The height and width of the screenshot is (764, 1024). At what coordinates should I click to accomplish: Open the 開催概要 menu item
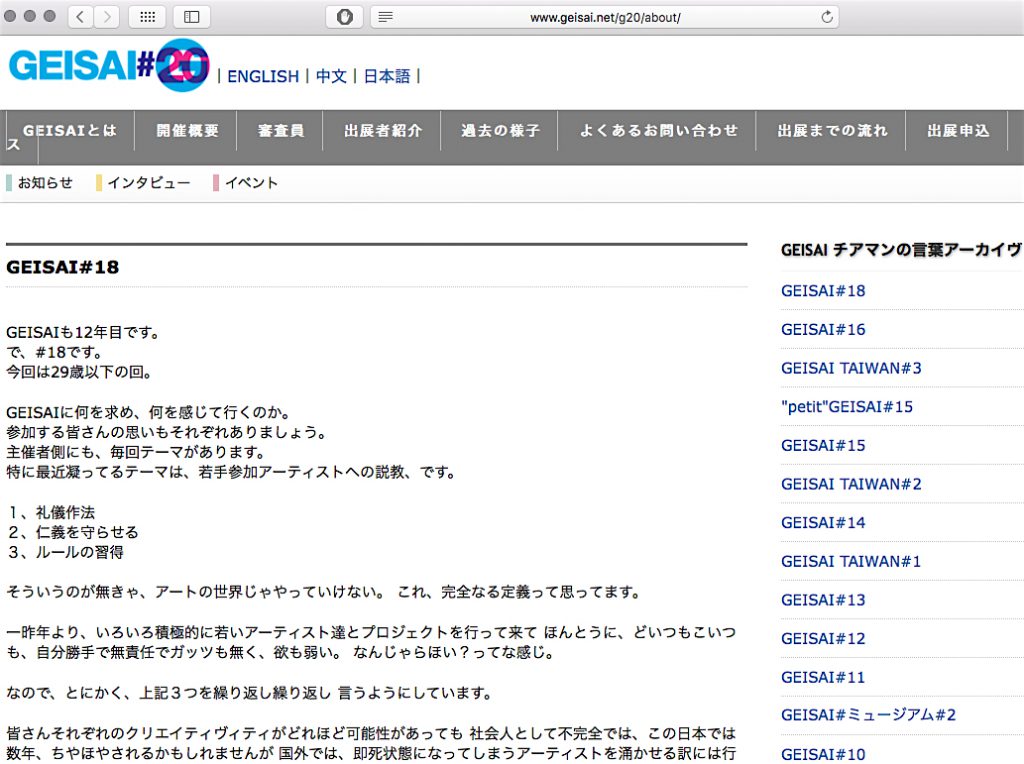pyautogui.click(x=187, y=131)
